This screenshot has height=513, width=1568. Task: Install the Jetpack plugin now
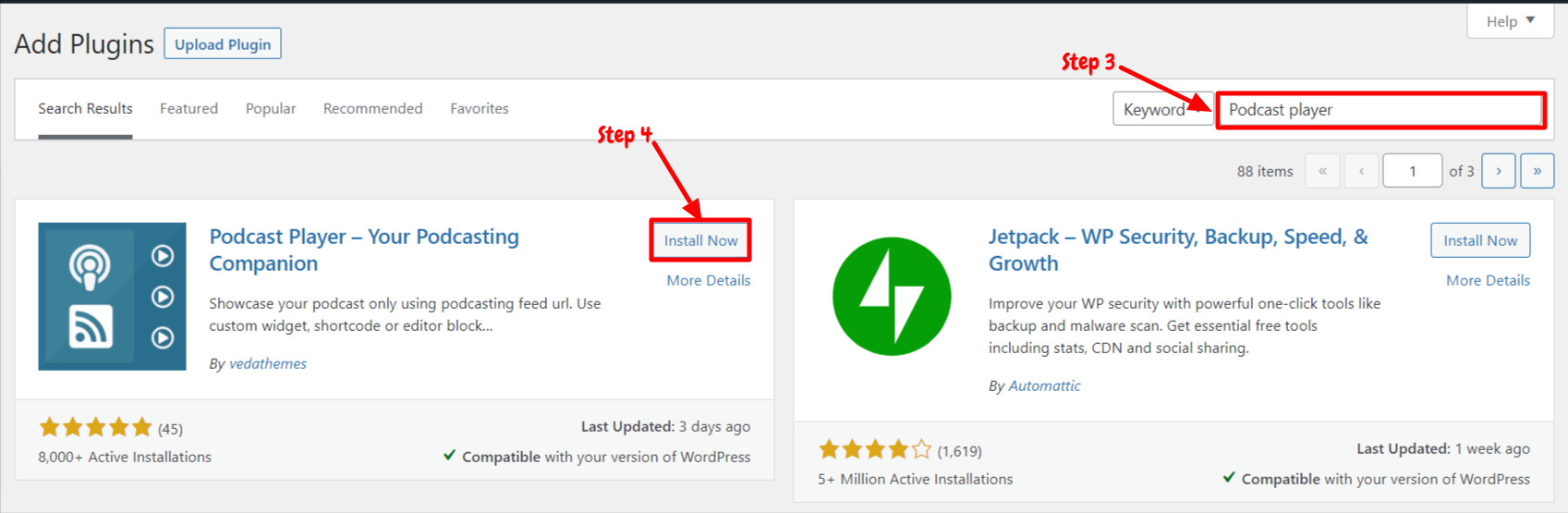pyautogui.click(x=1480, y=240)
